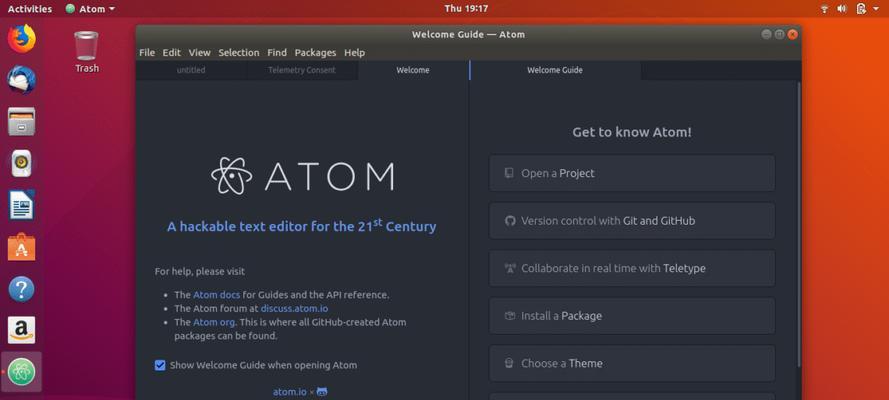
Task: Click the network status icon in top bar
Action: click(x=824, y=8)
